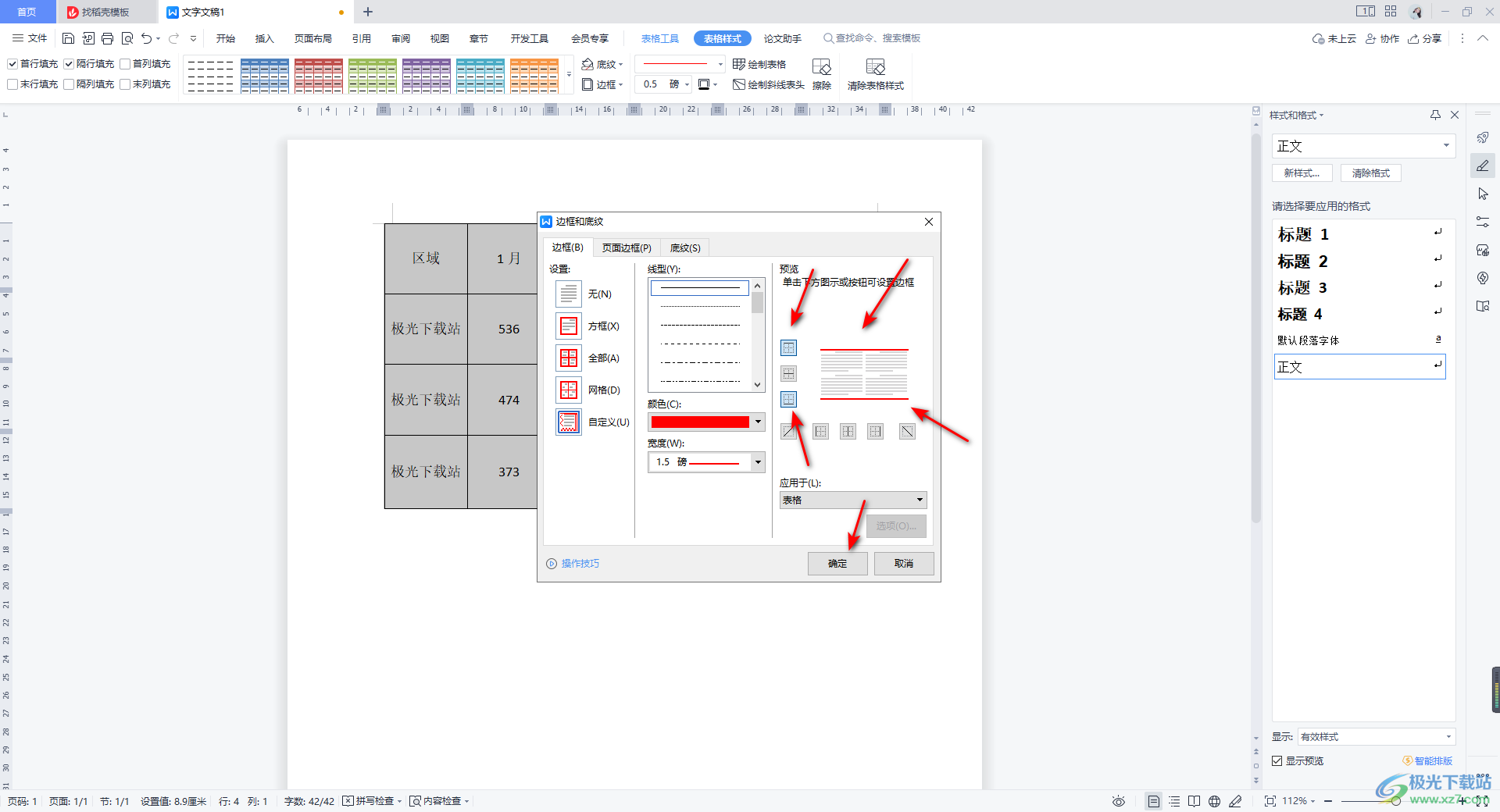Select the green table style thumbnail
The height and width of the screenshot is (812, 1500).
tap(373, 75)
